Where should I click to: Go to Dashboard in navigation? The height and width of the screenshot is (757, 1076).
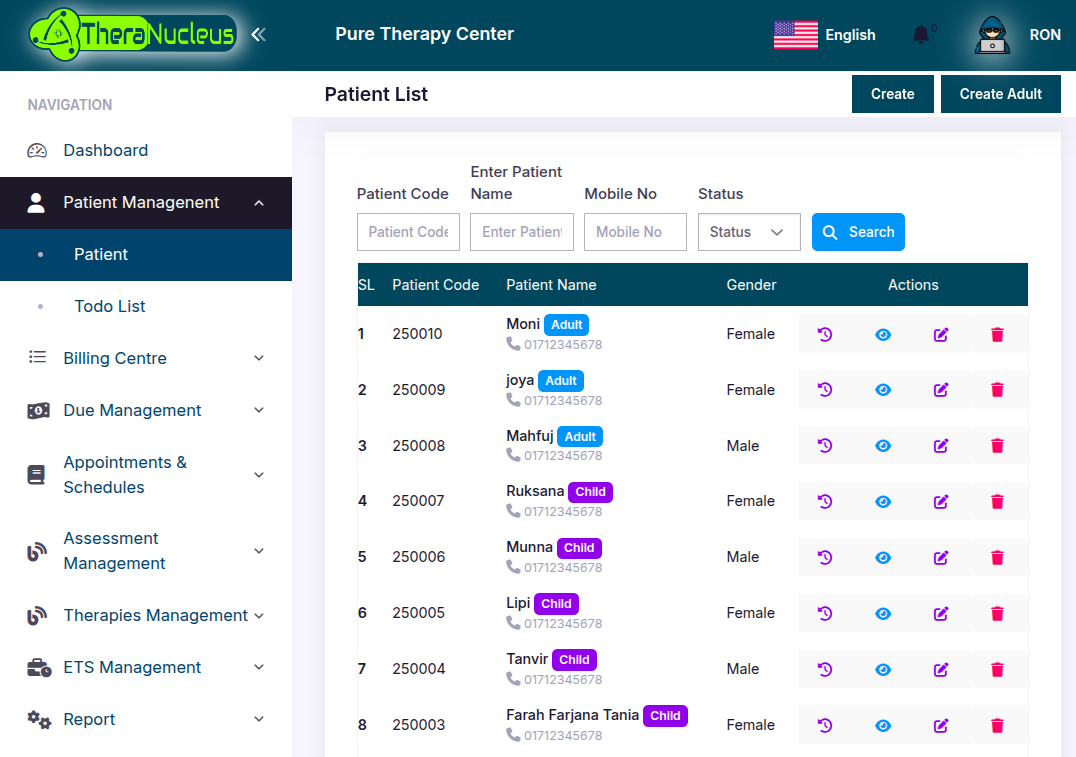(145, 150)
